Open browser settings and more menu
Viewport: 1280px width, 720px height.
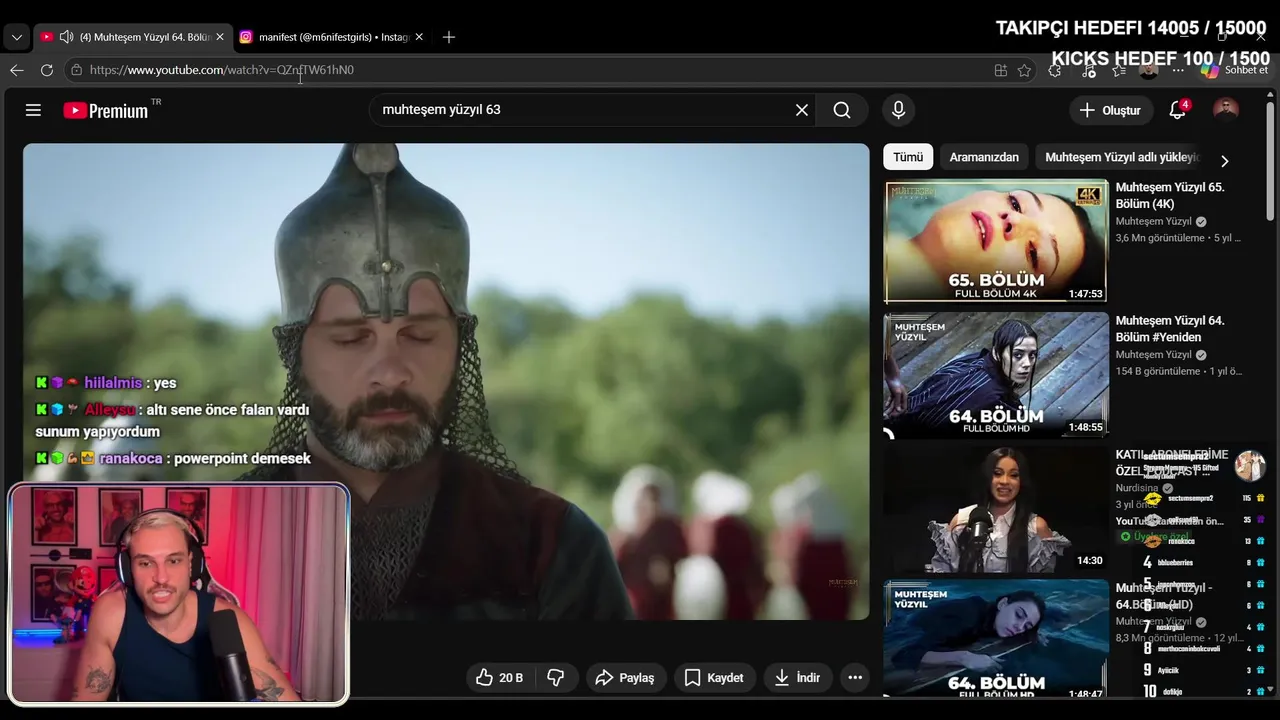click(1179, 70)
